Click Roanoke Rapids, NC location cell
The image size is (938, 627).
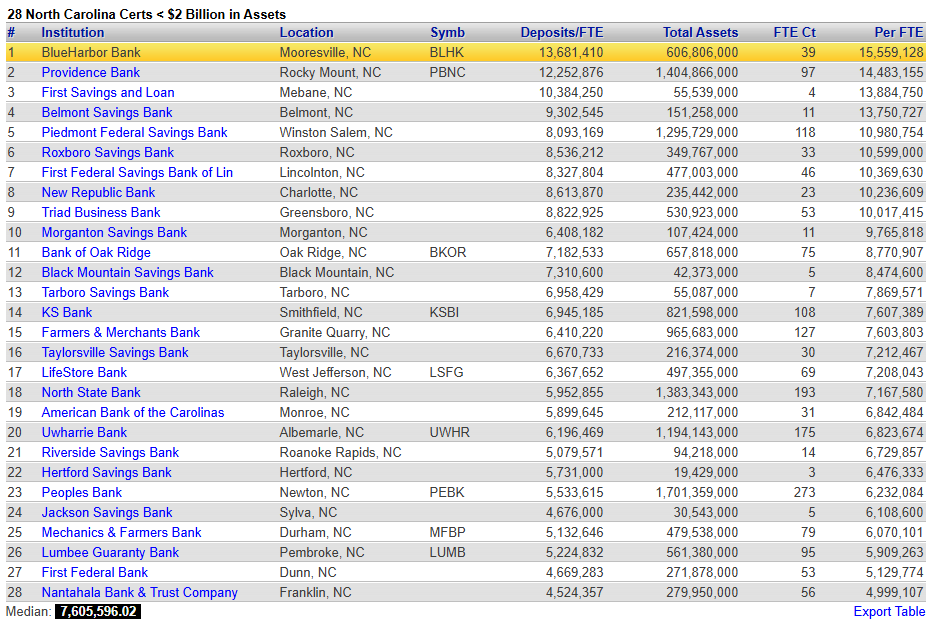click(340, 453)
